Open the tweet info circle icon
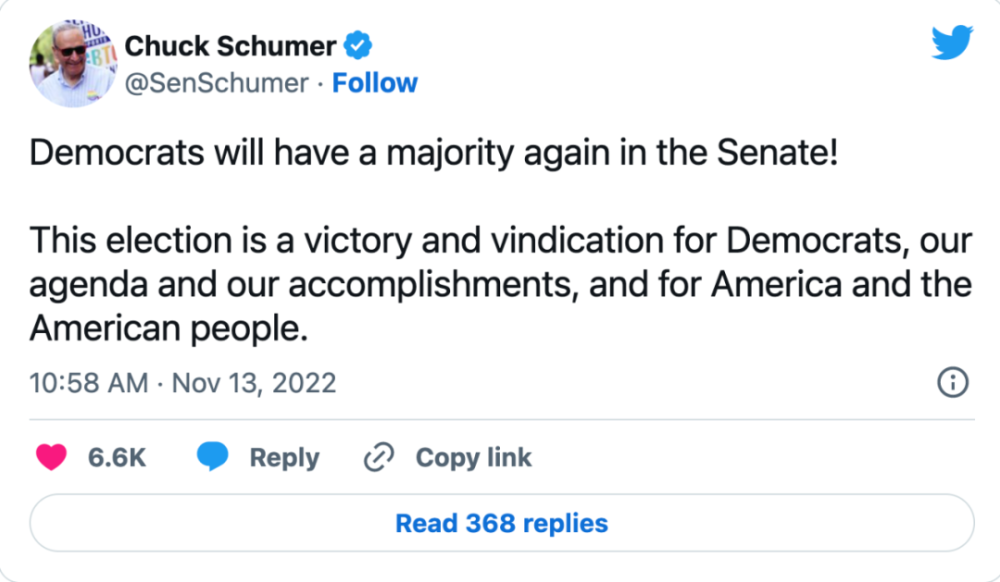 [951, 382]
